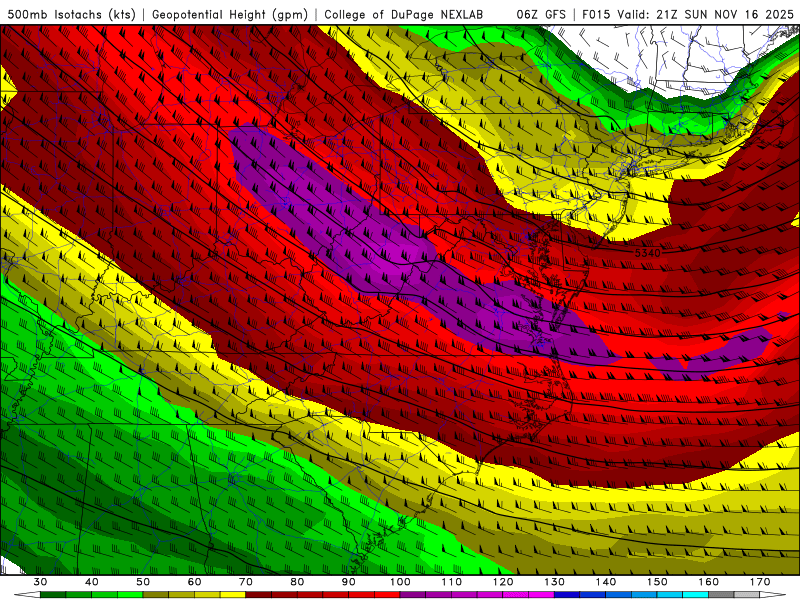Screen dimensions: 800x600
Task: Click the legend value '170'
Action: [760, 582]
